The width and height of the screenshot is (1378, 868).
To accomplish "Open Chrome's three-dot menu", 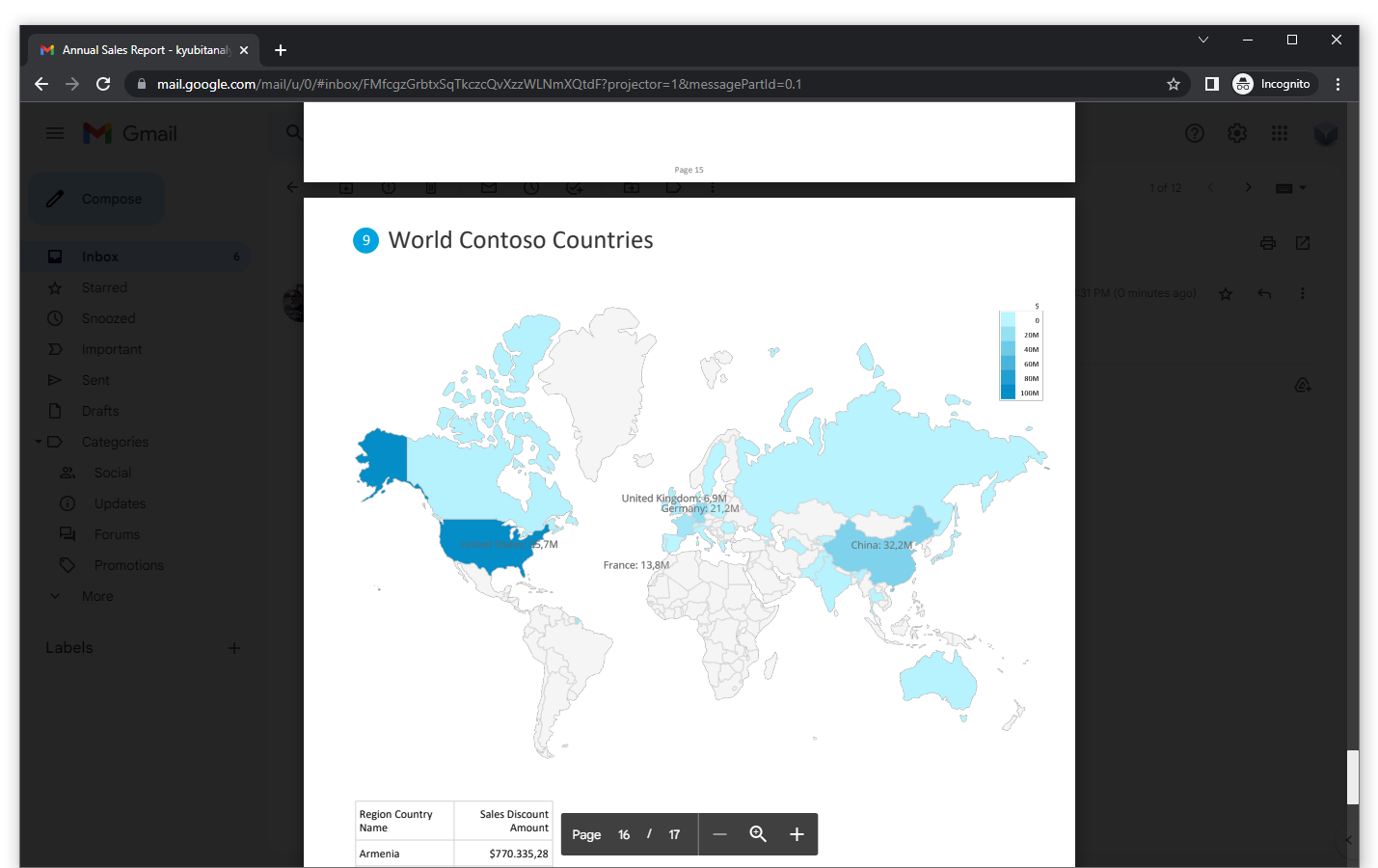I will point(1337,84).
